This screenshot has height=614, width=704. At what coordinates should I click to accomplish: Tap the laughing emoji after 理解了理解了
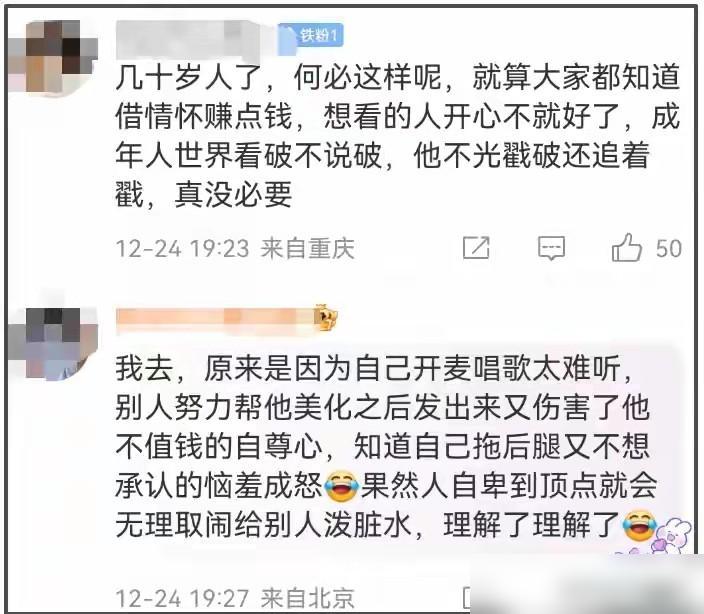click(x=639, y=525)
